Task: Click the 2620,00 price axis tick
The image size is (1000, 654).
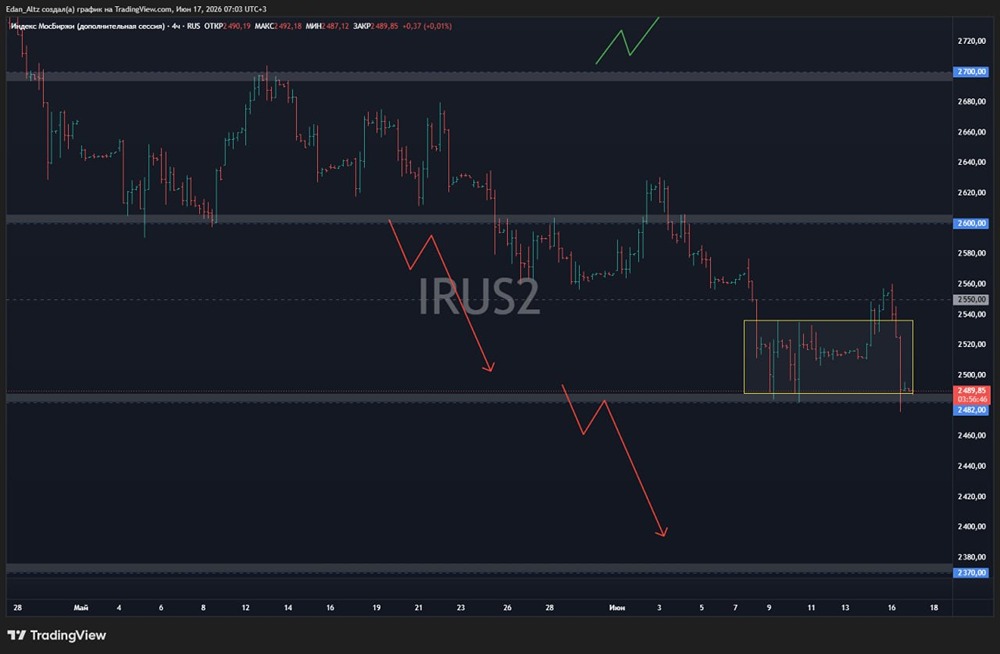Action: (x=971, y=193)
